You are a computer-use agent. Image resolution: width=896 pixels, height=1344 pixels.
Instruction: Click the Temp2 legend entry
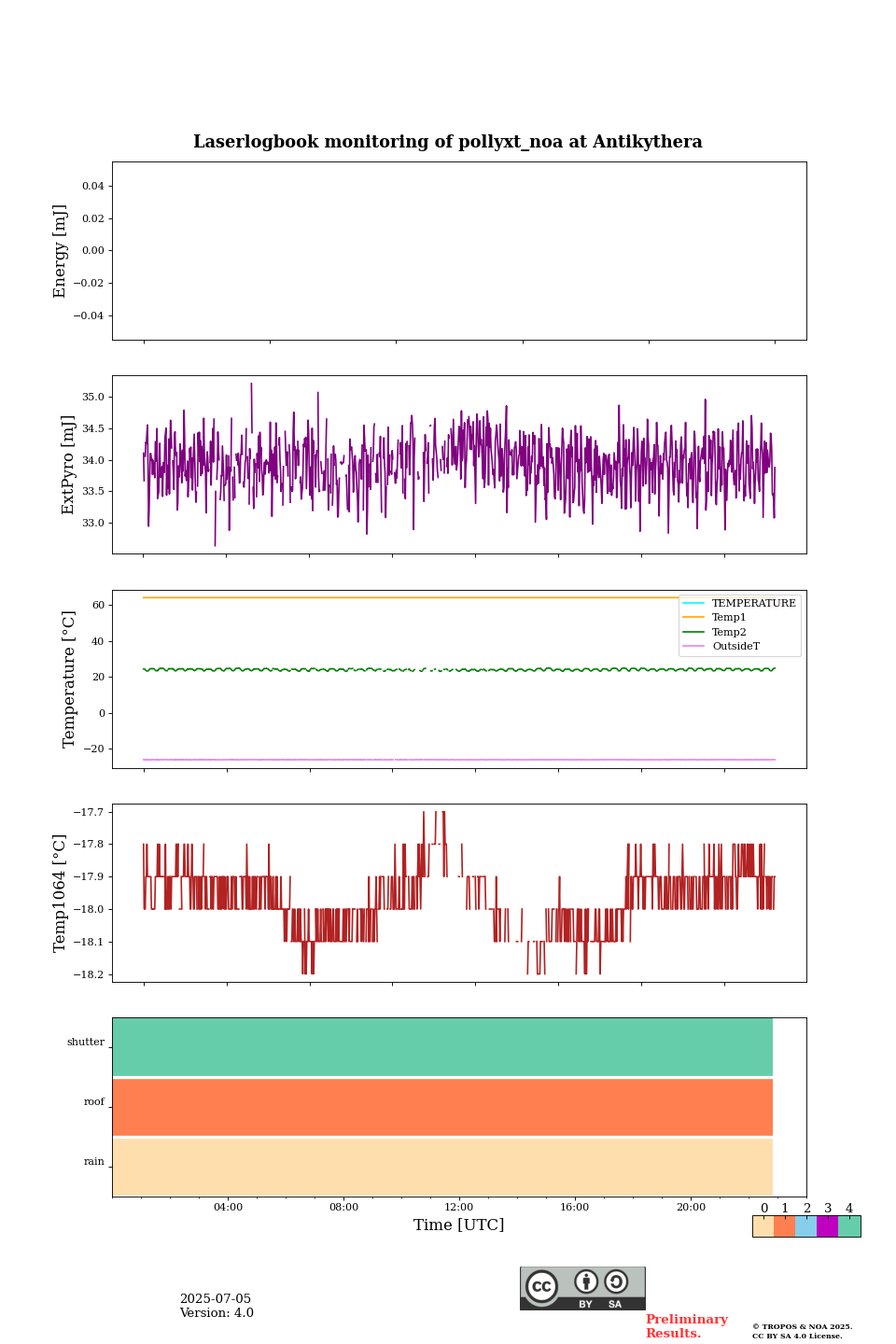715,632
